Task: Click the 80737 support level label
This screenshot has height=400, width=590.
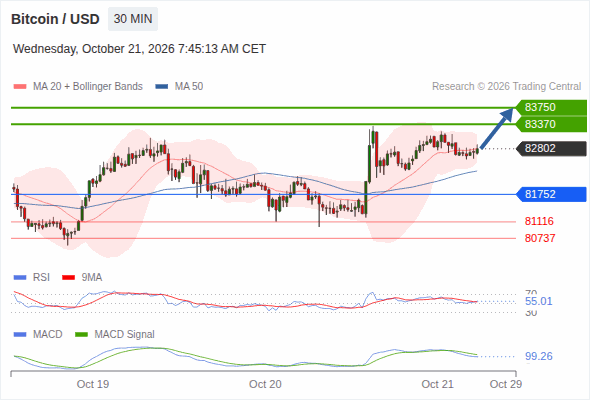Action: click(x=540, y=238)
